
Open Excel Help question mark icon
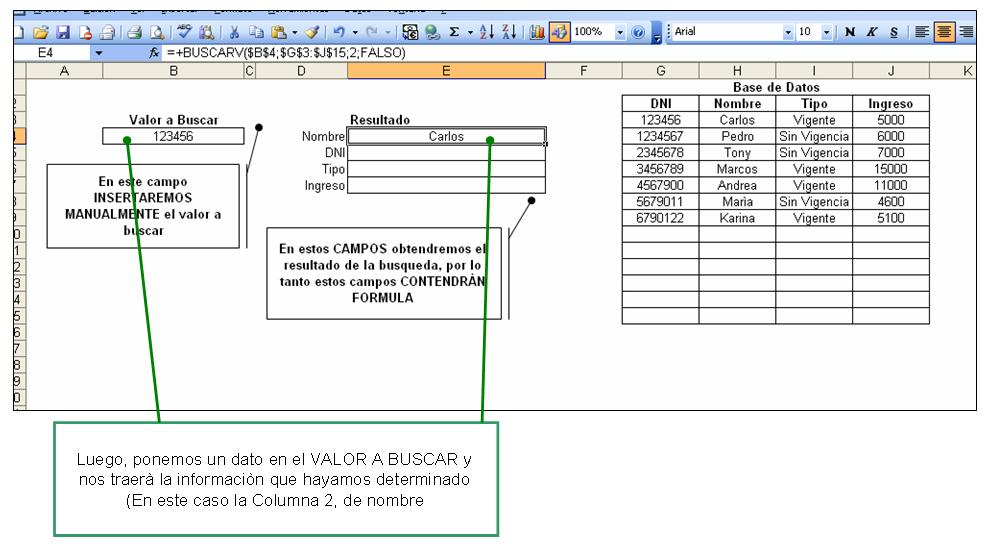coord(638,32)
